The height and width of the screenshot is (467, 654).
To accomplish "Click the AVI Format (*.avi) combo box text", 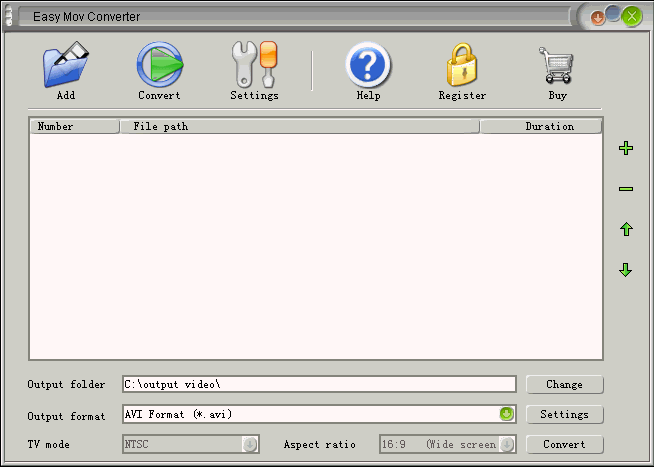I will tap(178, 414).
